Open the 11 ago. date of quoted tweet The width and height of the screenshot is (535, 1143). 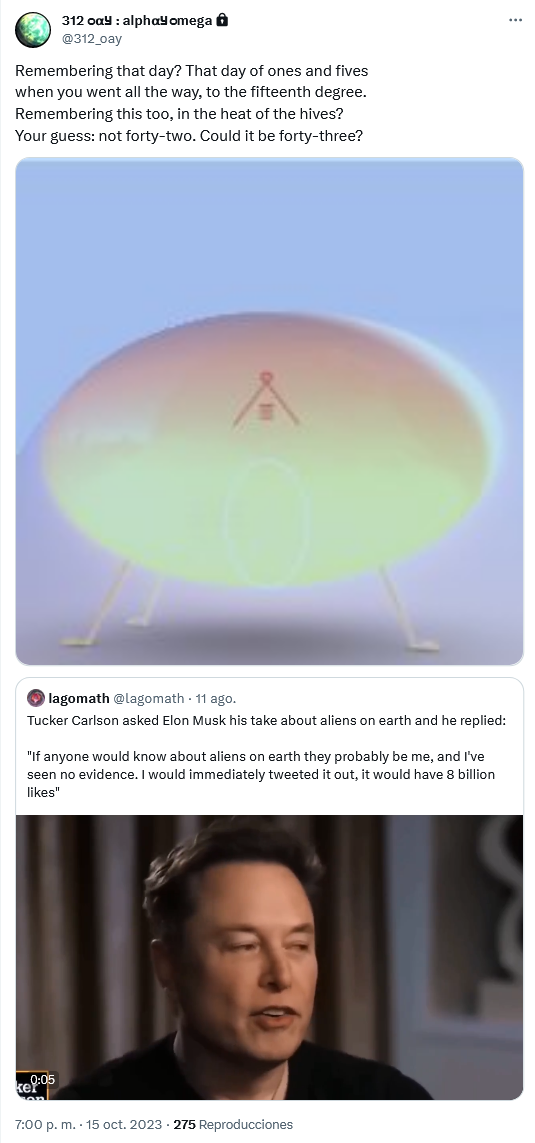pos(216,698)
